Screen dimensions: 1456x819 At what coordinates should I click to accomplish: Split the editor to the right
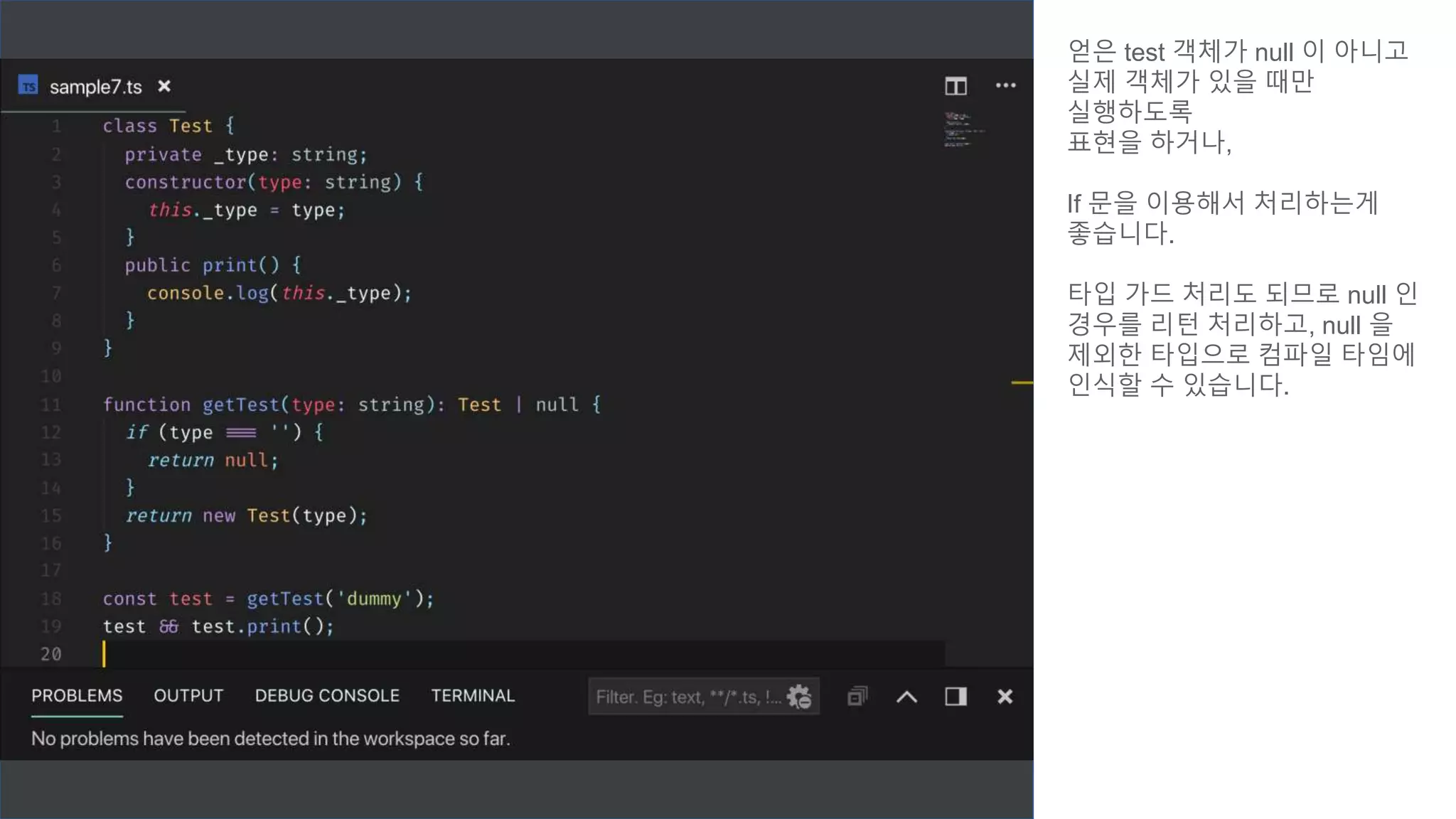[x=955, y=86]
